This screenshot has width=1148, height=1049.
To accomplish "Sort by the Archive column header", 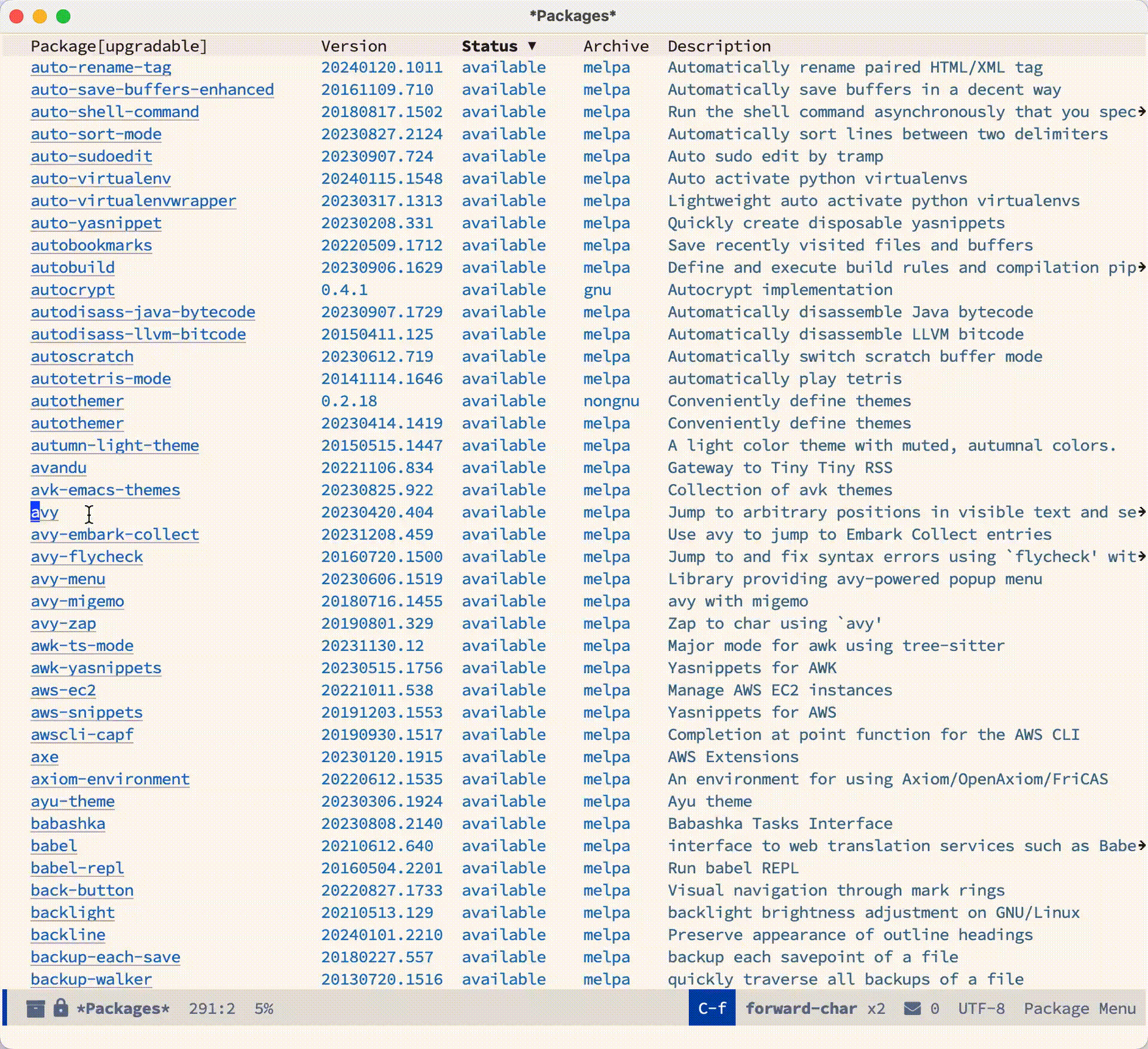I will coord(616,46).
